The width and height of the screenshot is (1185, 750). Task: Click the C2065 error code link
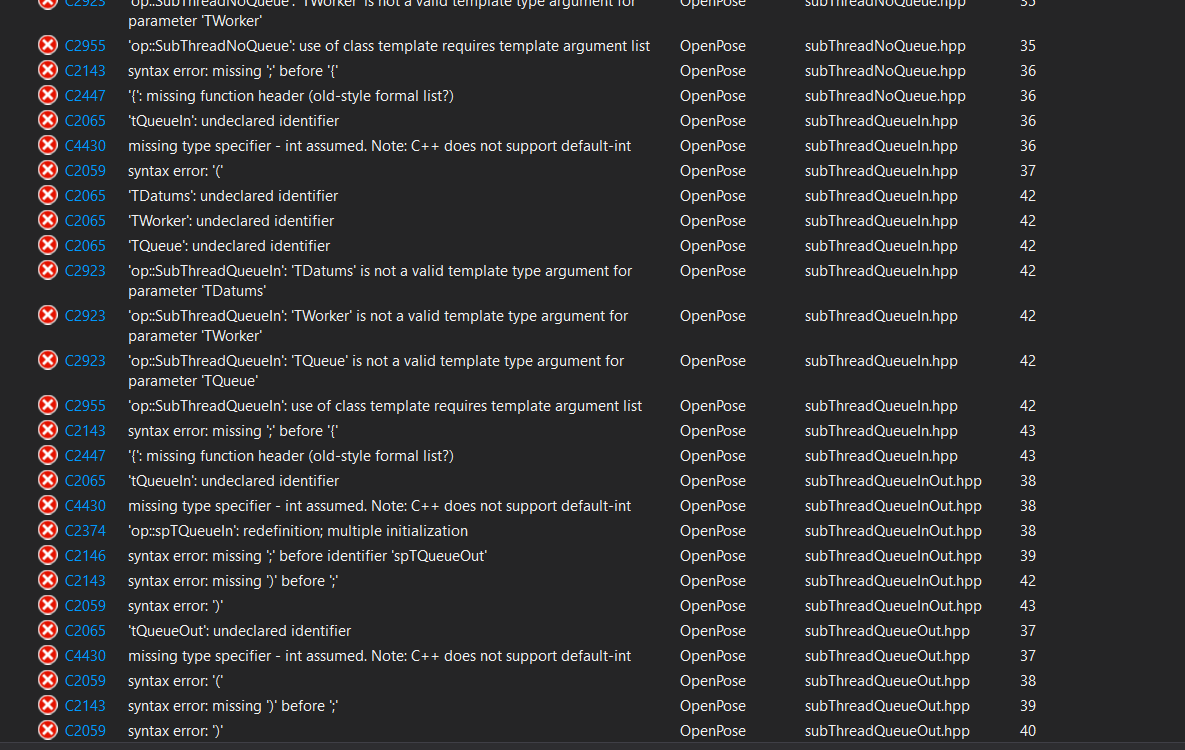(x=85, y=120)
